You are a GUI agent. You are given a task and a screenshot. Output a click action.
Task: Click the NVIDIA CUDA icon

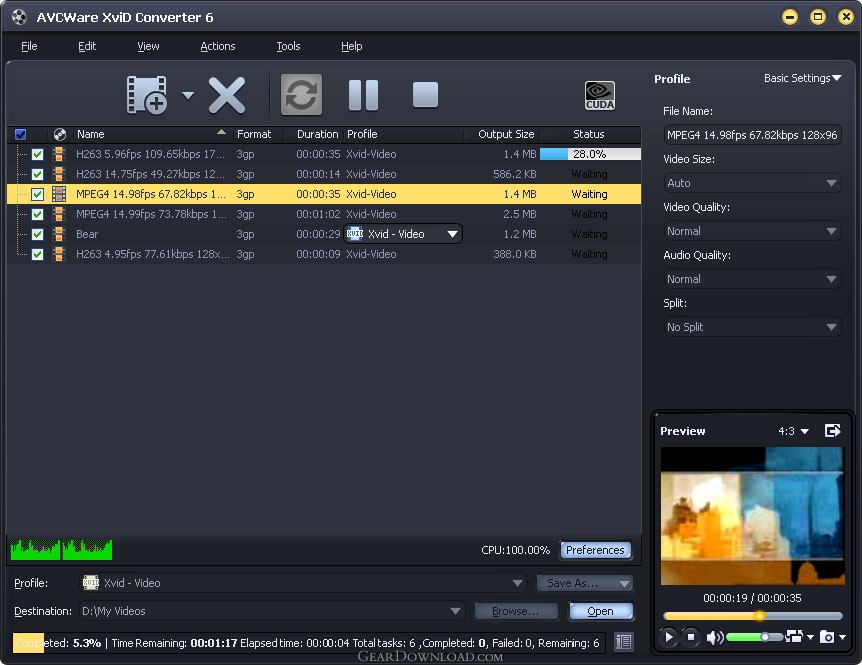[600, 96]
